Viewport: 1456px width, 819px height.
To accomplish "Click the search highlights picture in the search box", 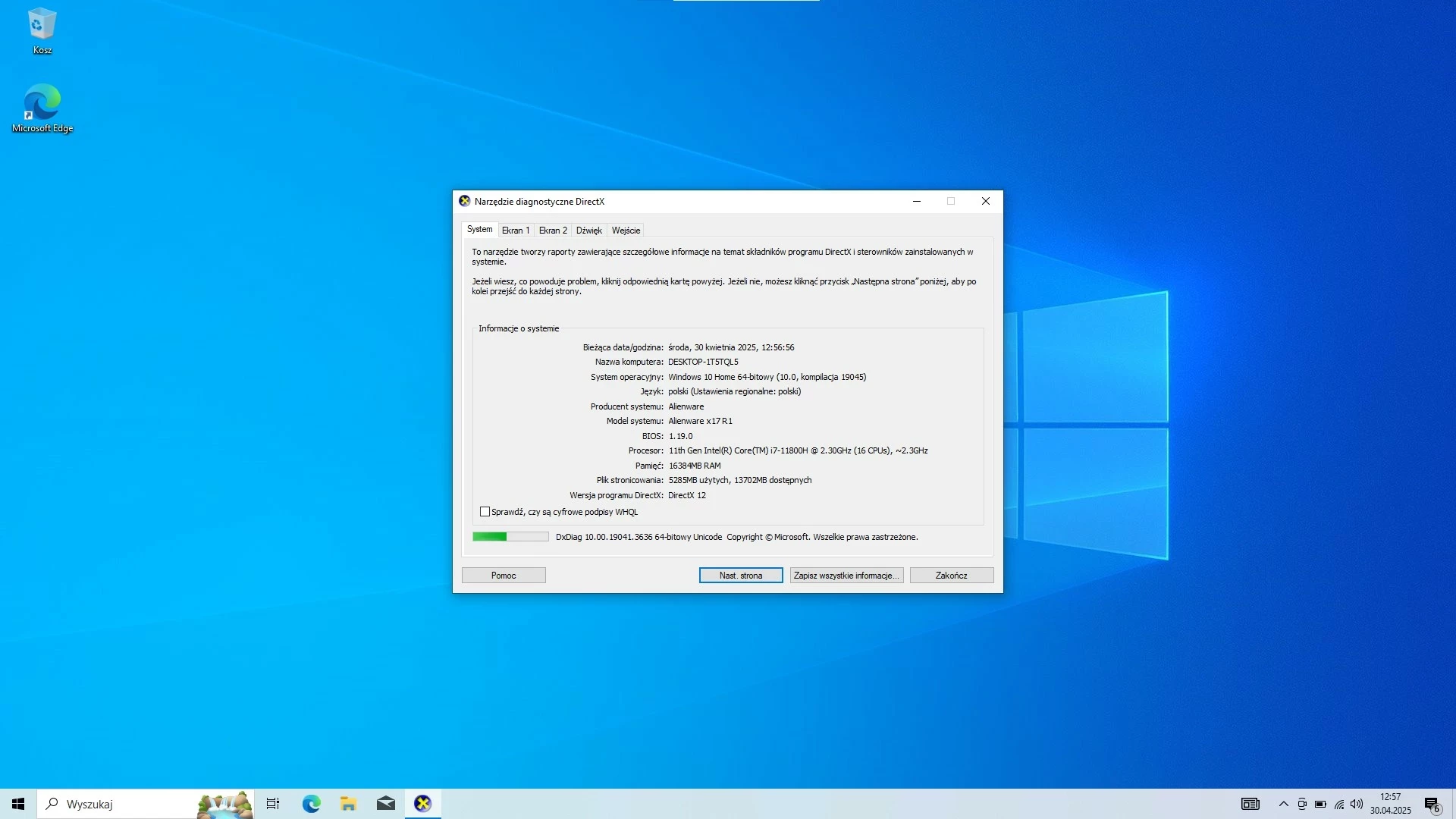I will tap(224, 805).
